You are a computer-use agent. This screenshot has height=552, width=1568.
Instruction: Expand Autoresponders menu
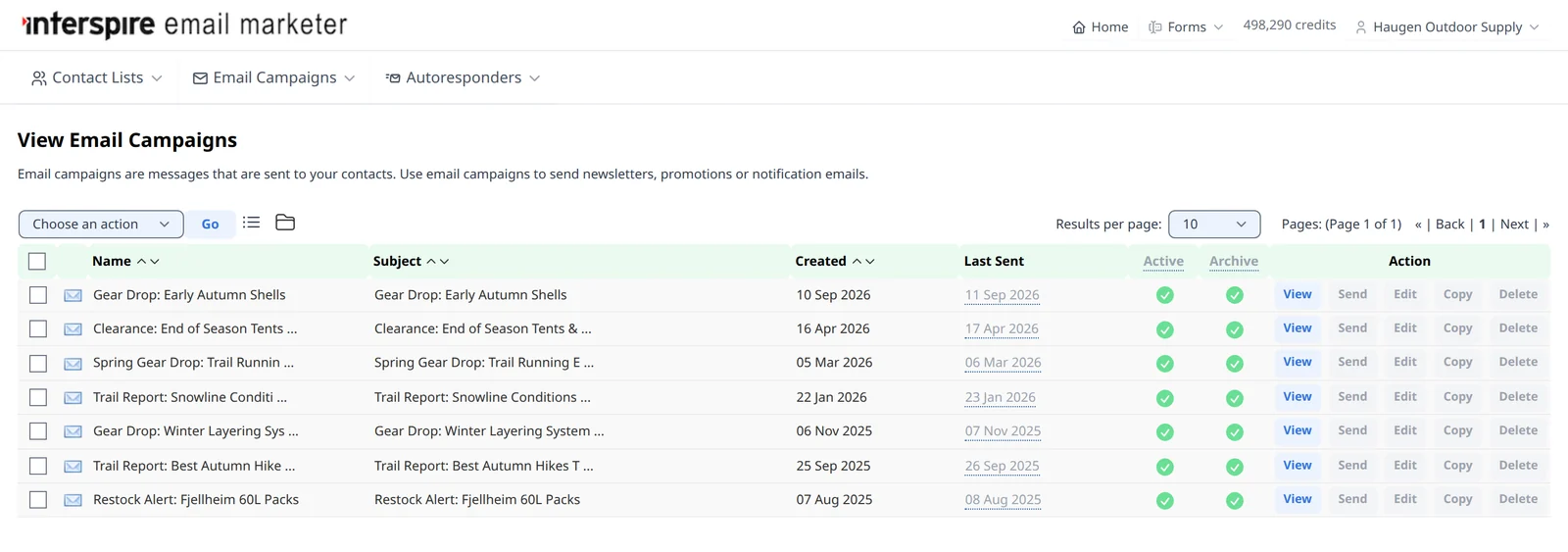463,77
